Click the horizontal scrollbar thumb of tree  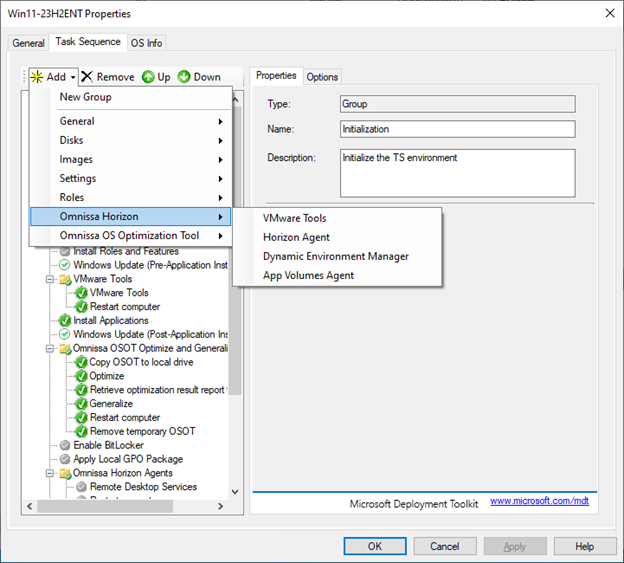point(105,506)
